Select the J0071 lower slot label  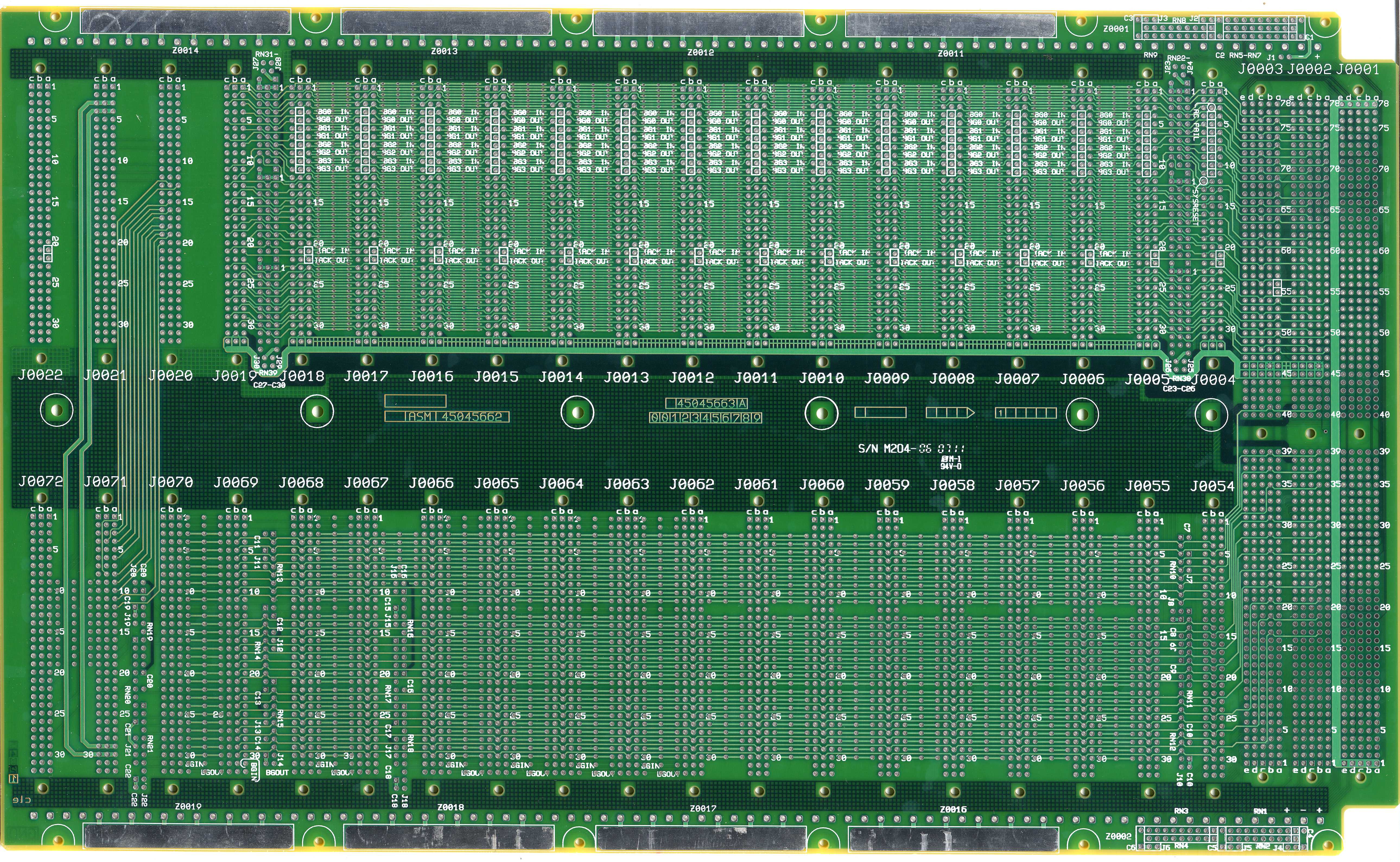click(105, 482)
